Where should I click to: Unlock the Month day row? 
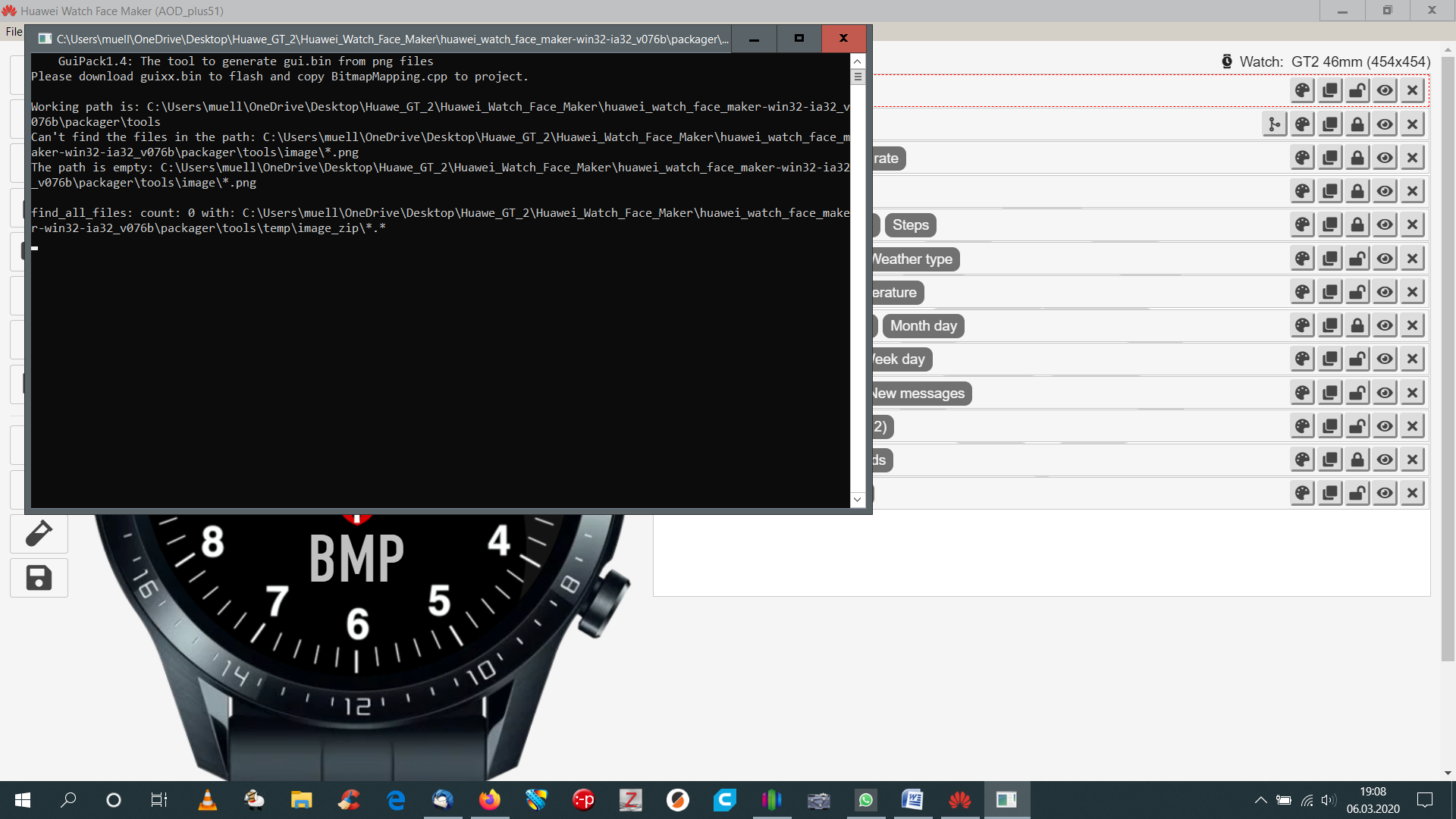[1357, 325]
